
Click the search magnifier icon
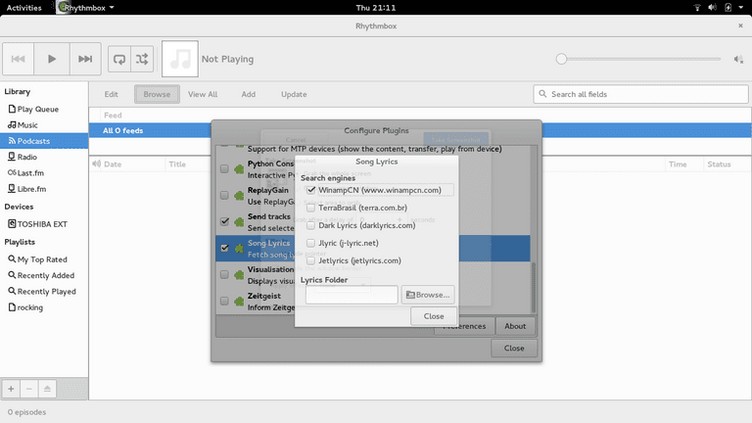(x=542, y=94)
